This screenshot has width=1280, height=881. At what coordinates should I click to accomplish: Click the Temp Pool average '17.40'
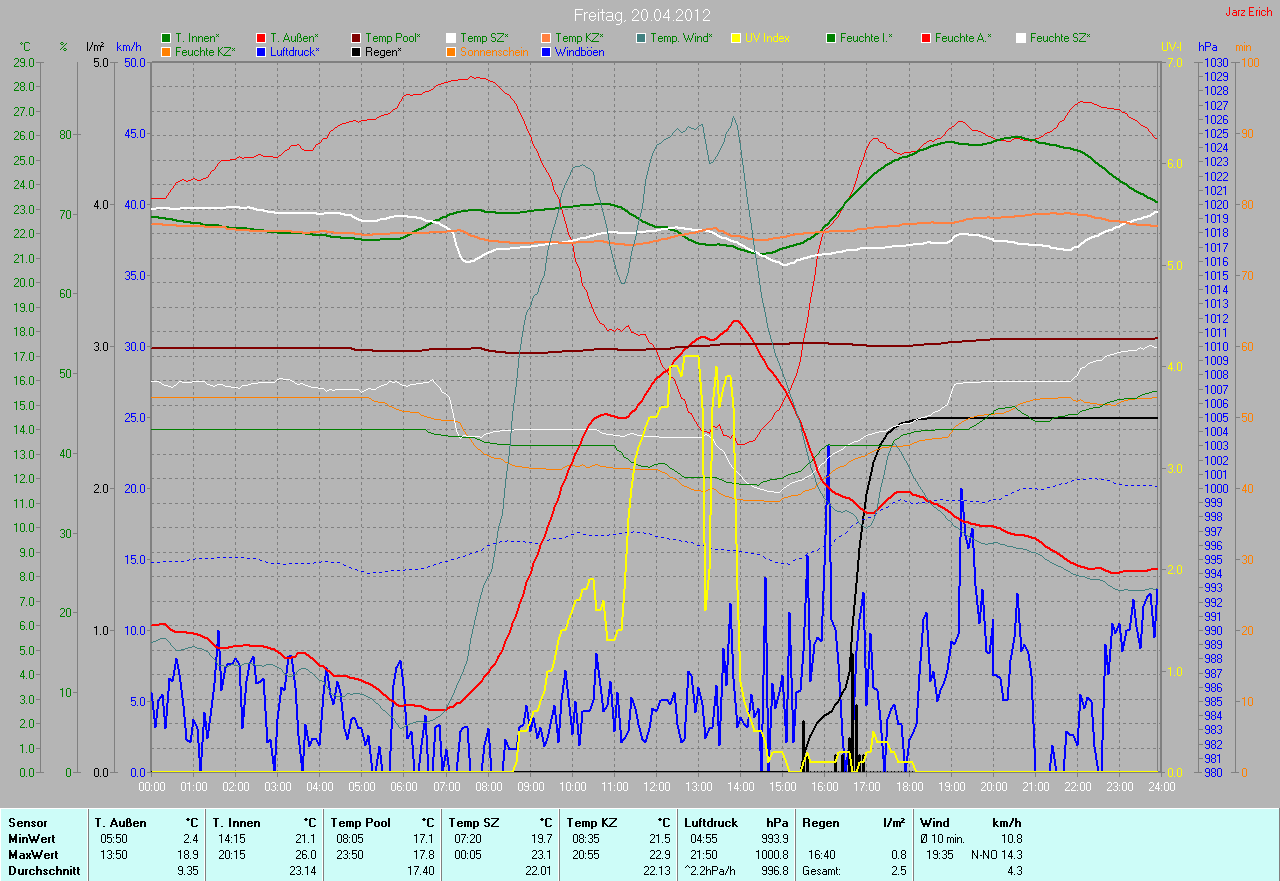[x=419, y=871]
